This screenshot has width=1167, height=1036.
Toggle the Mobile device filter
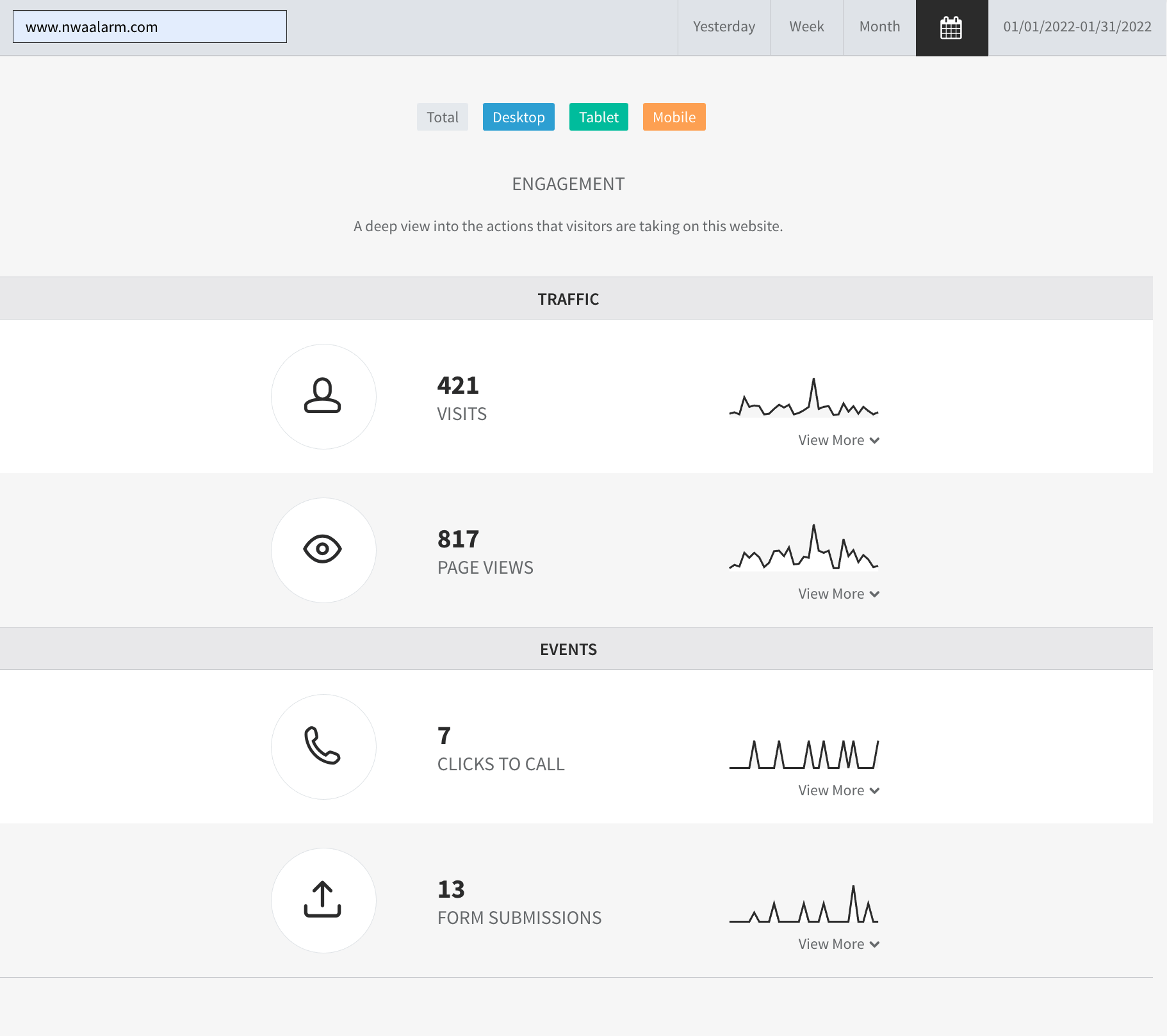coord(674,117)
